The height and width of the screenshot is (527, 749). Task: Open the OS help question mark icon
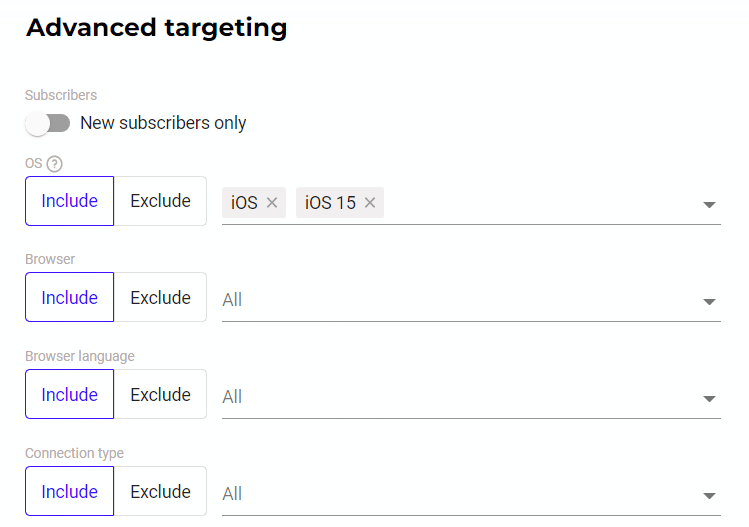pos(54,164)
